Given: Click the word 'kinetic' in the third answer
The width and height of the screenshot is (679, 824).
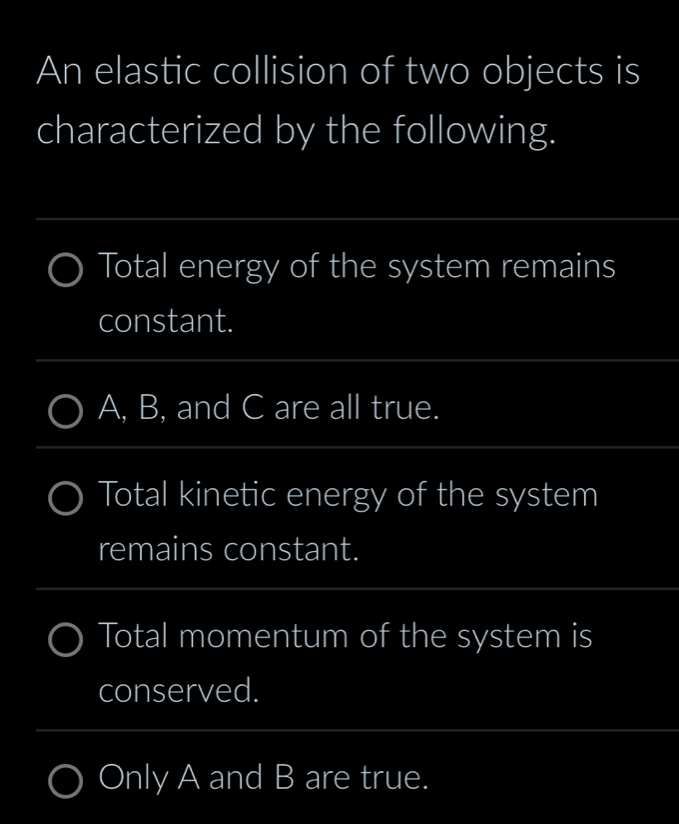Looking at the screenshot, I should (x=229, y=494).
